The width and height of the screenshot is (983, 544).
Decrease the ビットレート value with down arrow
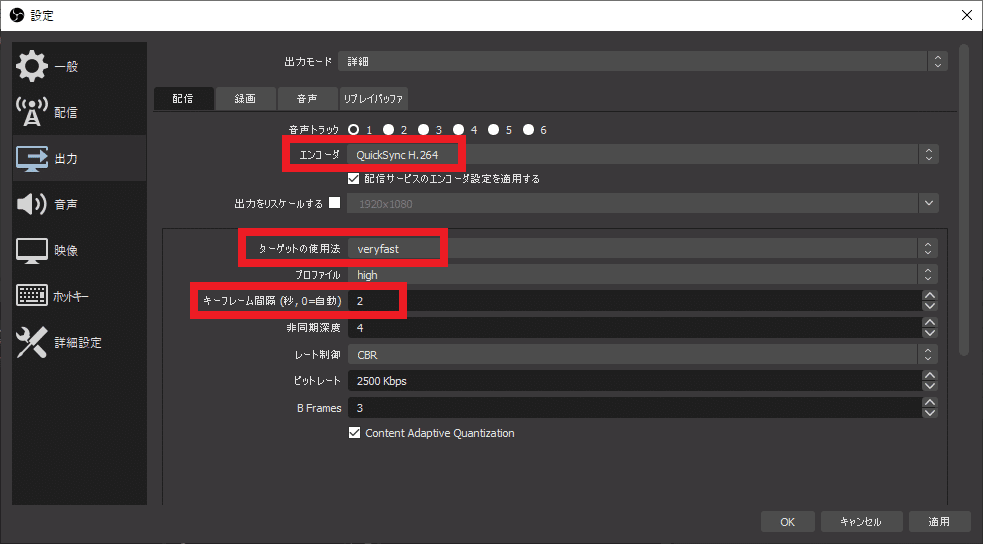point(930,386)
